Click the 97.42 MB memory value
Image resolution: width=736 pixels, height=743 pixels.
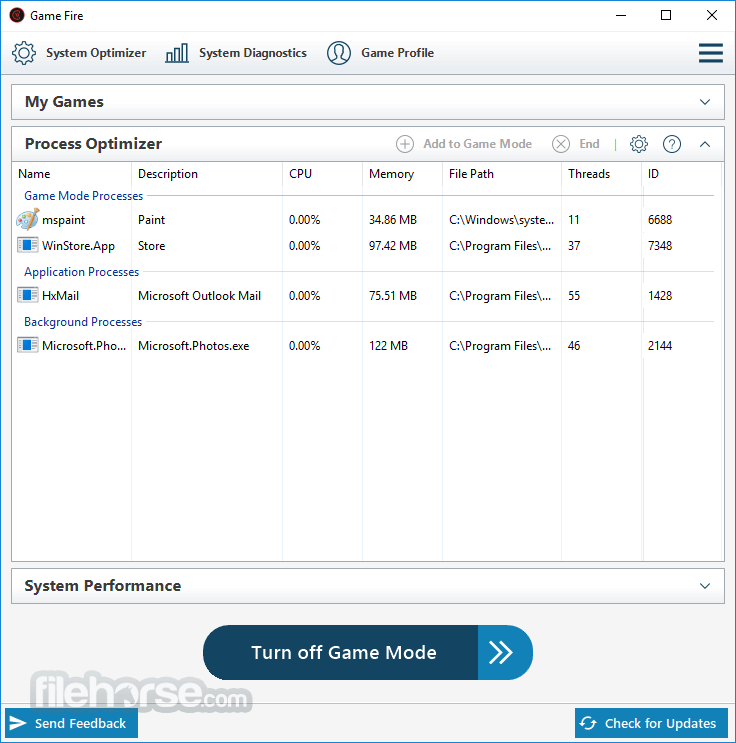click(393, 245)
